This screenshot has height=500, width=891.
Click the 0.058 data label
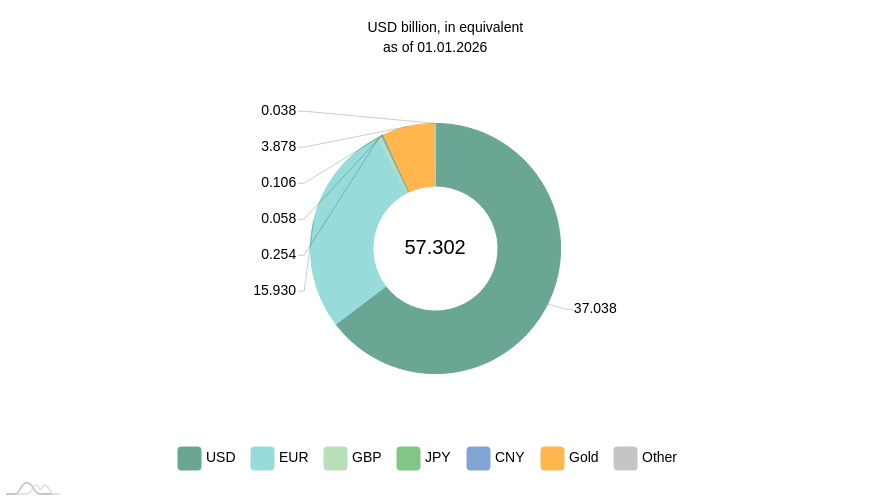point(278,218)
